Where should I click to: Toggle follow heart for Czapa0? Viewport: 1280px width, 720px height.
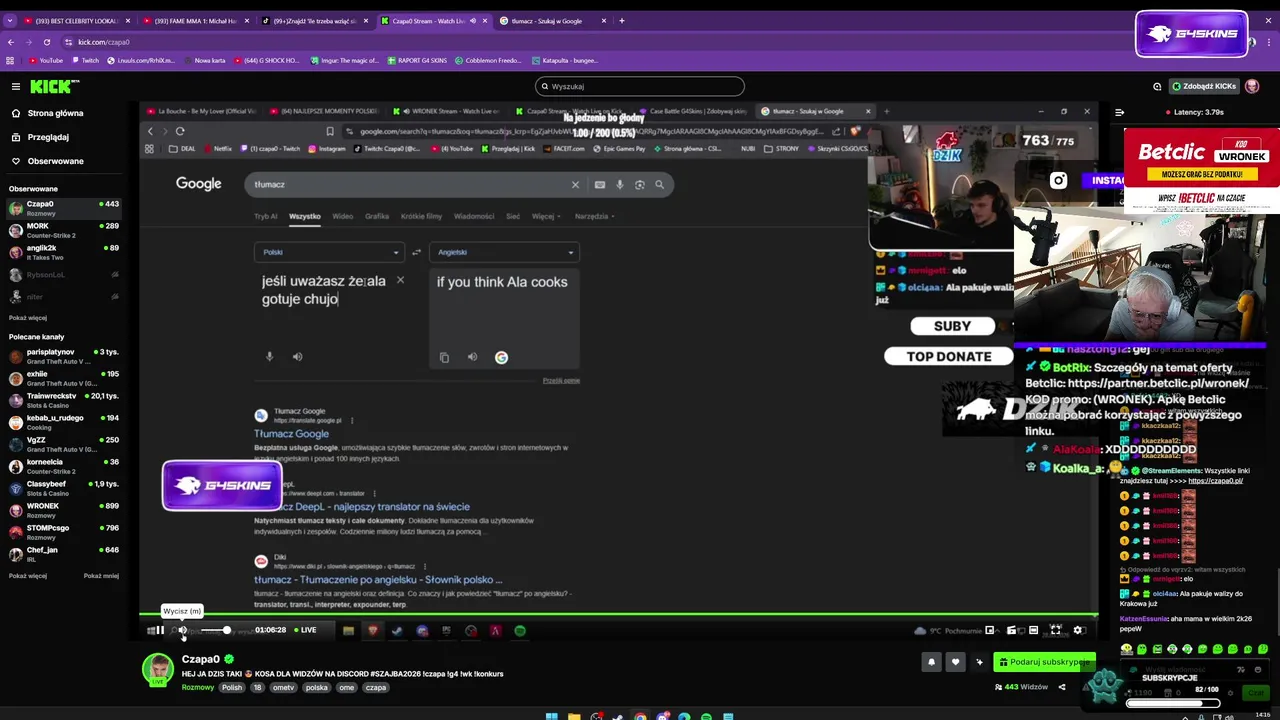pyautogui.click(x=955, y=662)
